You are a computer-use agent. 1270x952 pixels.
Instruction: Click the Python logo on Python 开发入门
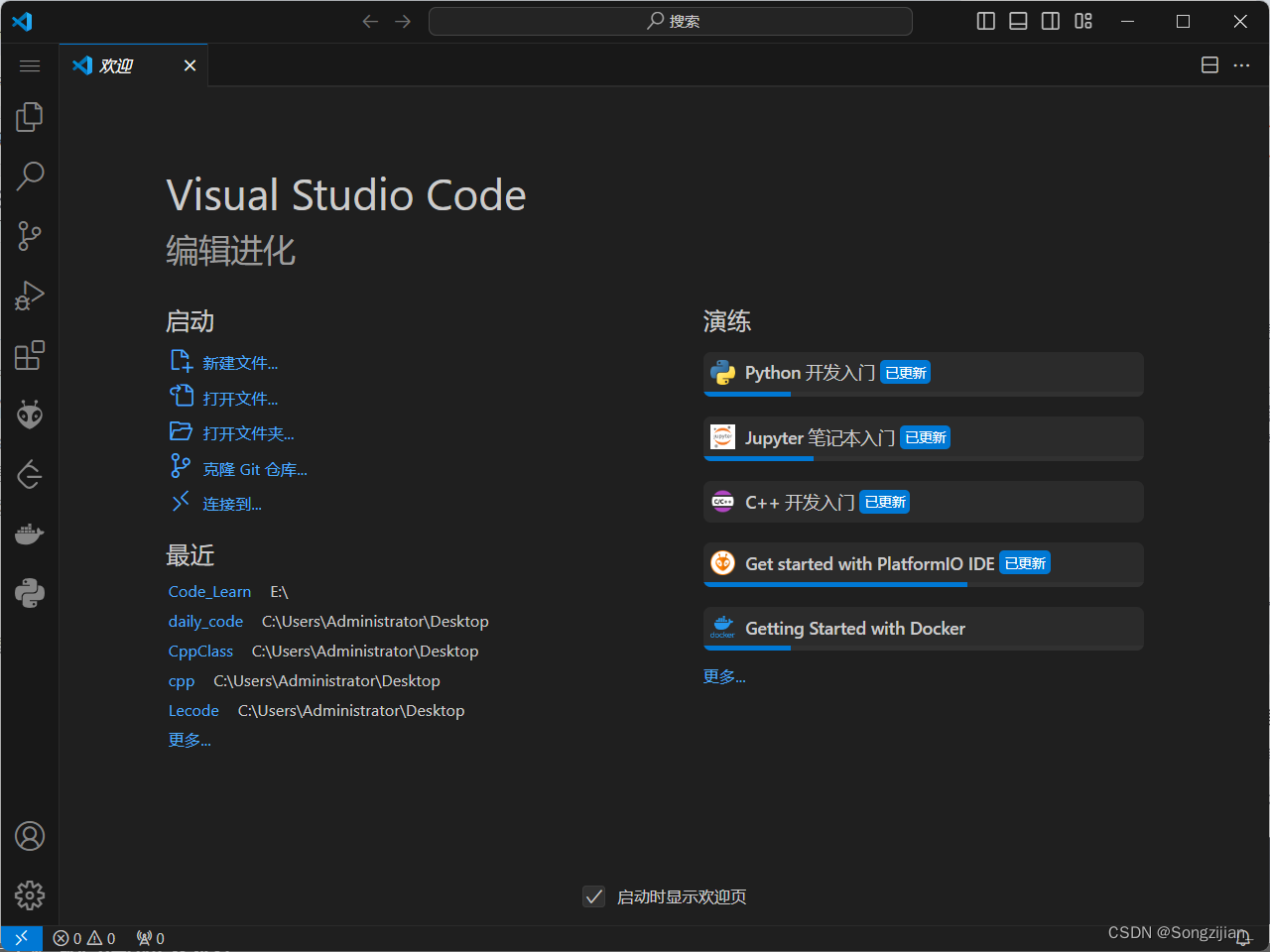coord(723,373)
